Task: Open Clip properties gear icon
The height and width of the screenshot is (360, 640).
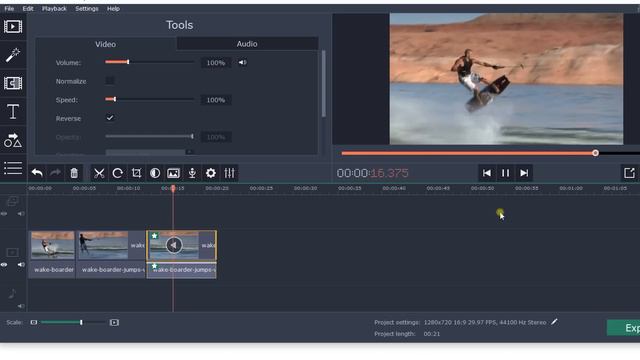Action: 211,173
